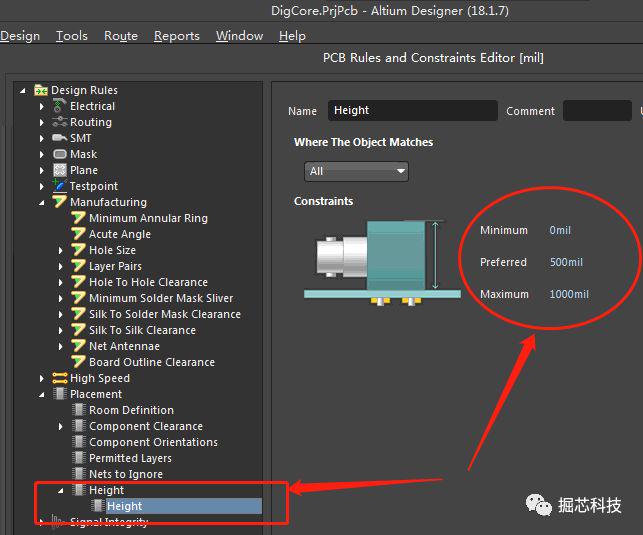Click the Design Rules folder icon
Image resolution: width=643 pixels, height=535 pixels.
click(x=41, y=90)
